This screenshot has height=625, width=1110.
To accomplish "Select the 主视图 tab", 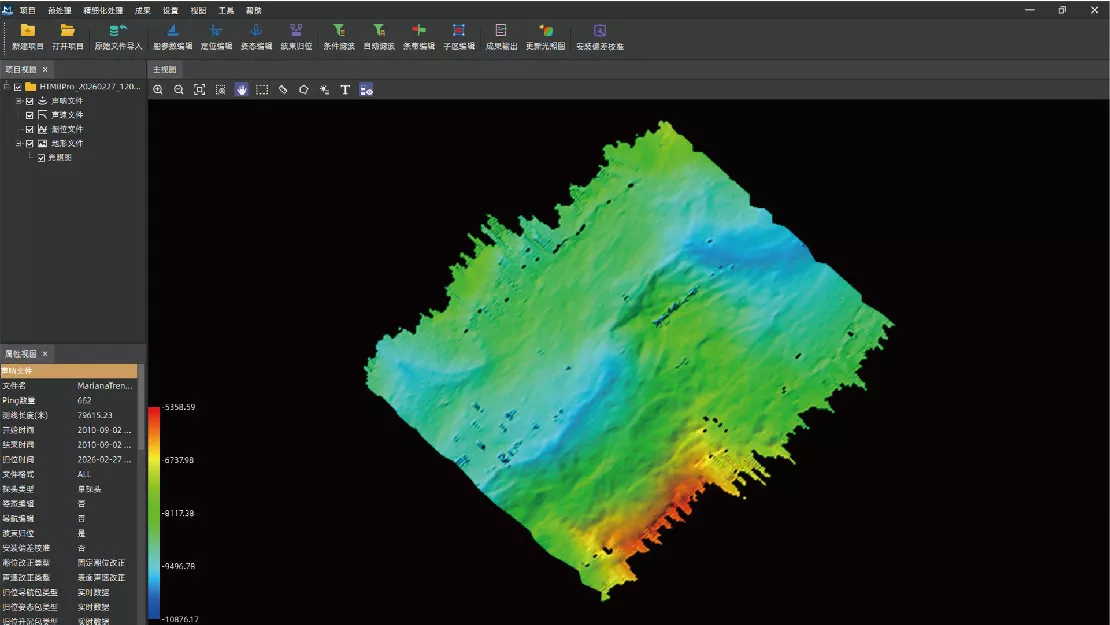I will coord(164,69).
